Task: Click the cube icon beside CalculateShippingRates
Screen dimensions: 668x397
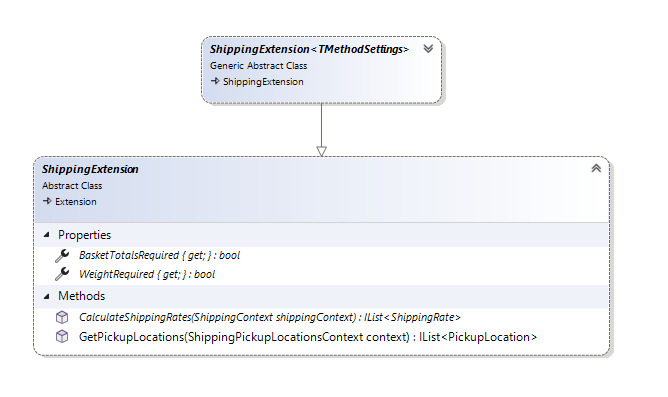Action: point(62,317)
